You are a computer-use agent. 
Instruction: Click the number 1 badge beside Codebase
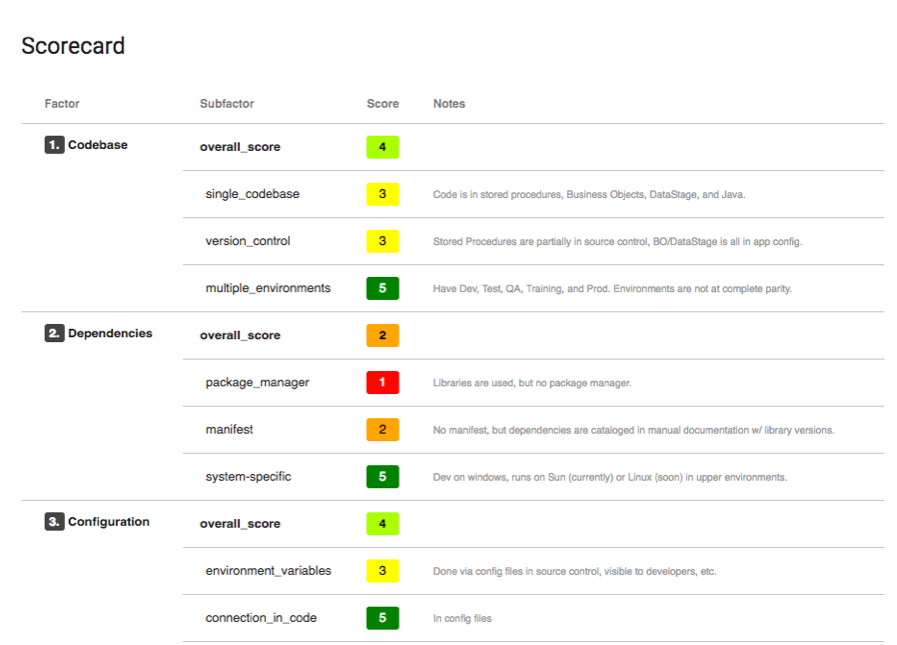[x=54, y=145]
